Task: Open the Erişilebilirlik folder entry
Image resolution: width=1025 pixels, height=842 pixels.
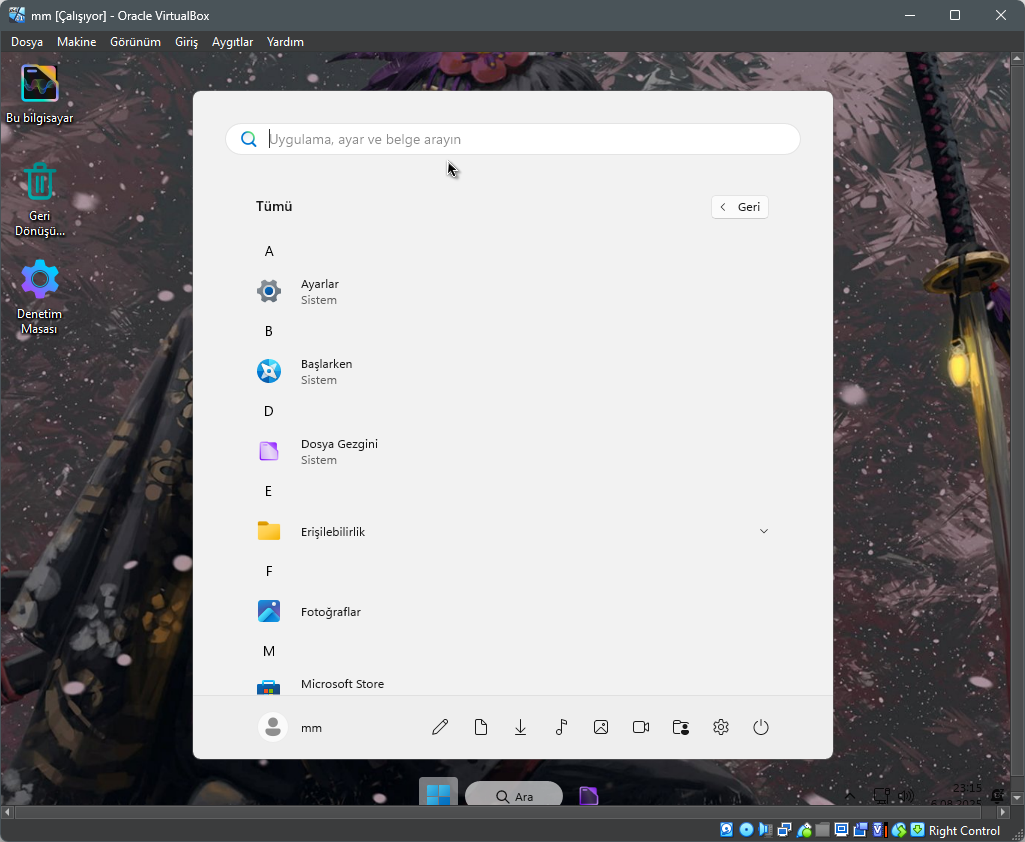Action: tap(513, 531)
